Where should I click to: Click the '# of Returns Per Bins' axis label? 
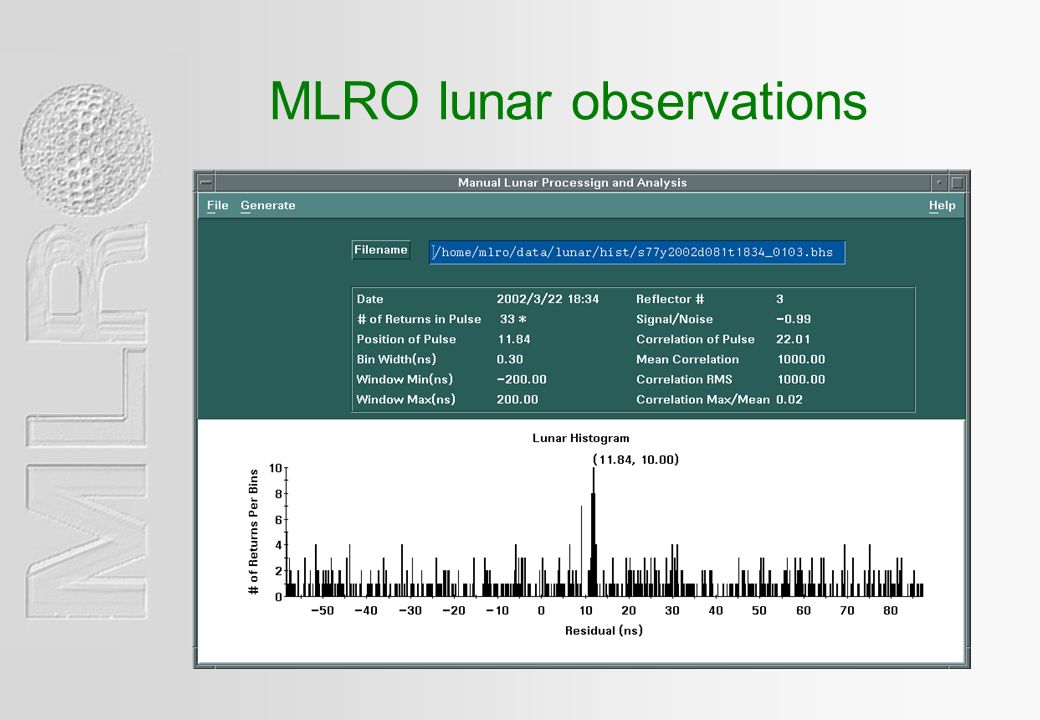click(x=253, y=532)
